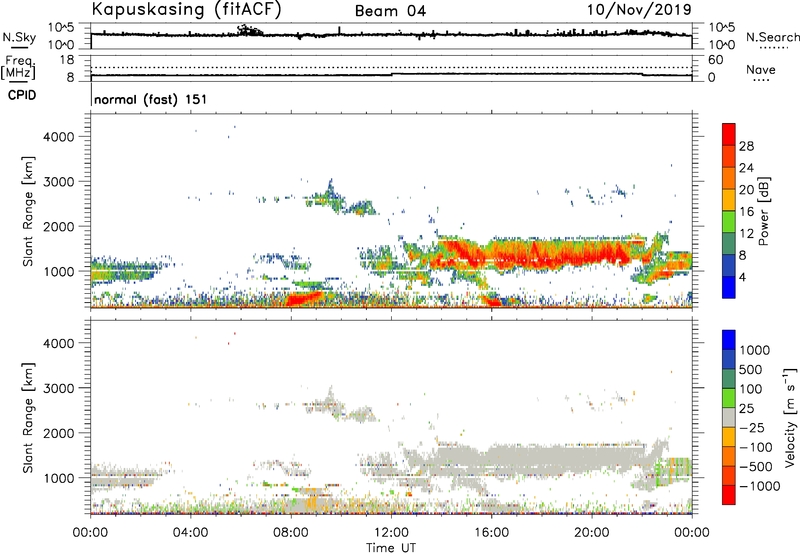This screenshot has width=800, height=554.
Task: Click the 'Freq. [MHz]' axis label
Action: pyautogui.click(x=18, y=68)
